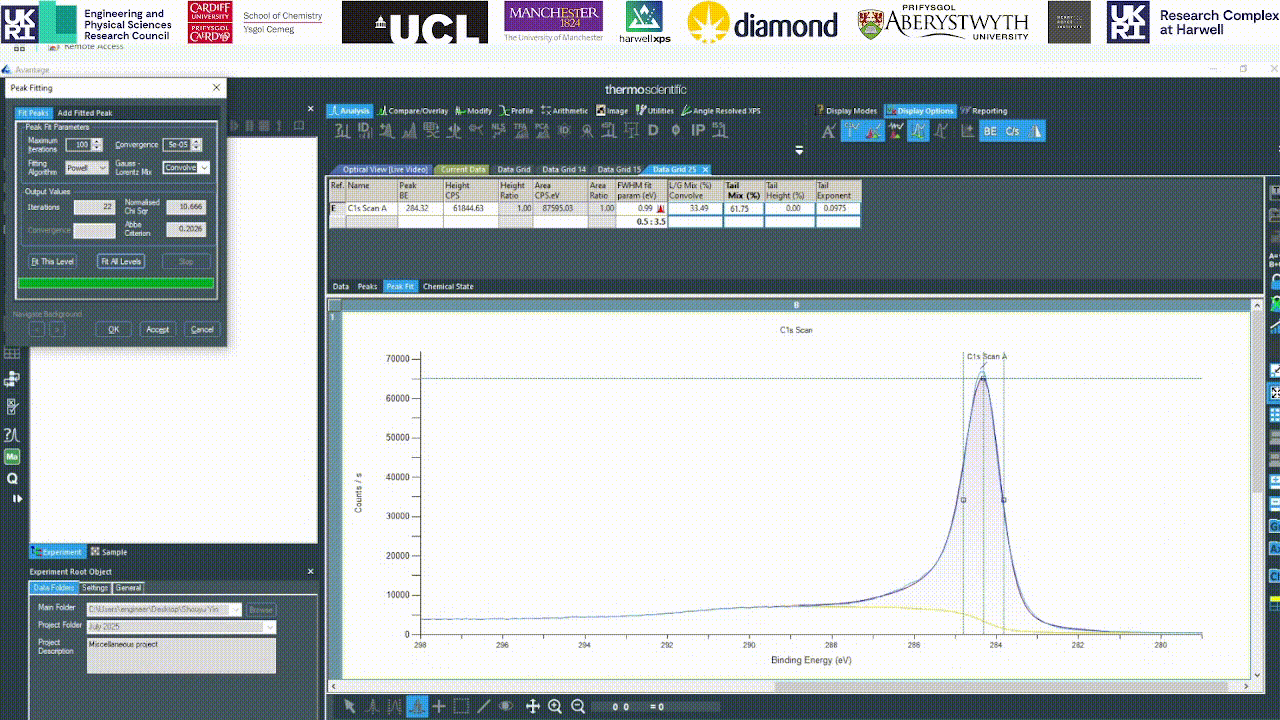The width and height of the screenshot is (1280, 720).
Task: Click the Fit This Level button
Action: click(53, 261)
